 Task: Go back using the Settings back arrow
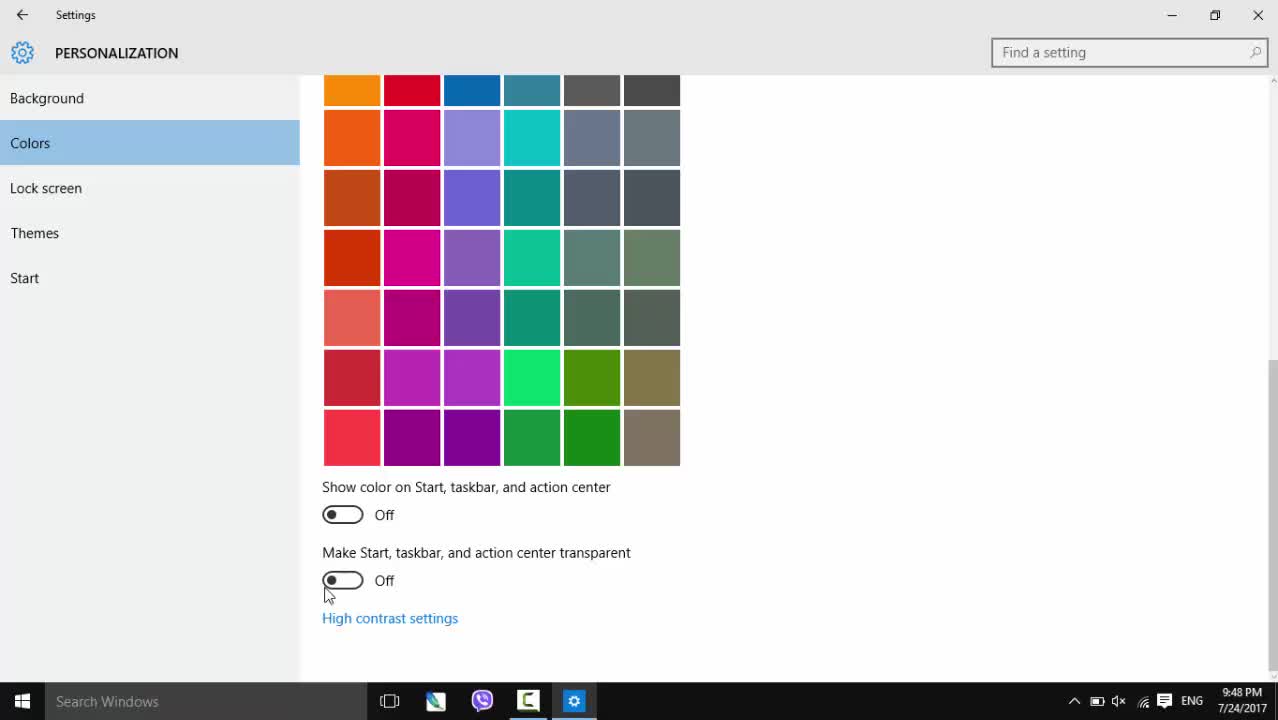tap(22, 15)
